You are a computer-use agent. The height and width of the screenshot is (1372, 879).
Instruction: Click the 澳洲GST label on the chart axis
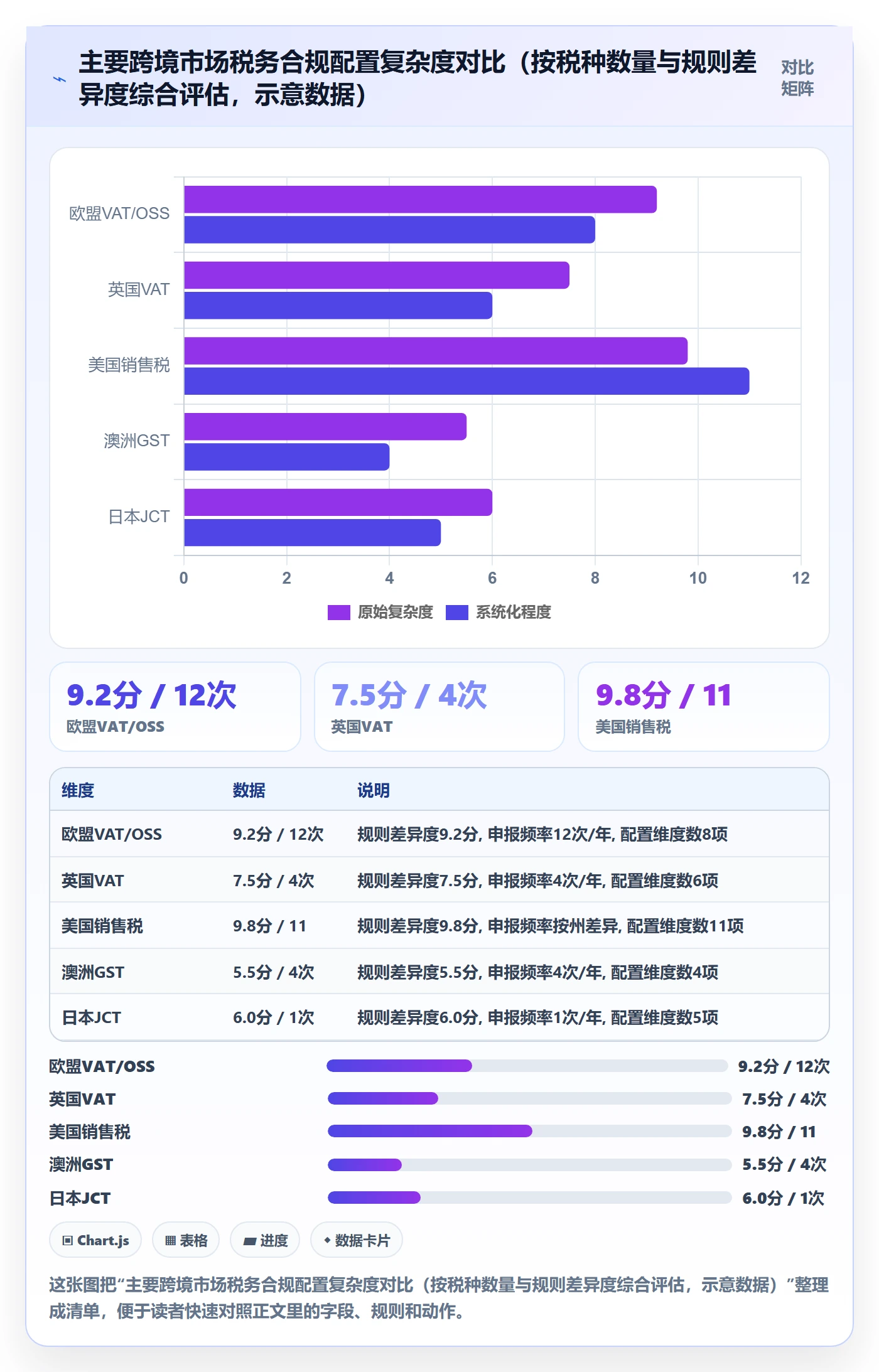coord(137,441)
